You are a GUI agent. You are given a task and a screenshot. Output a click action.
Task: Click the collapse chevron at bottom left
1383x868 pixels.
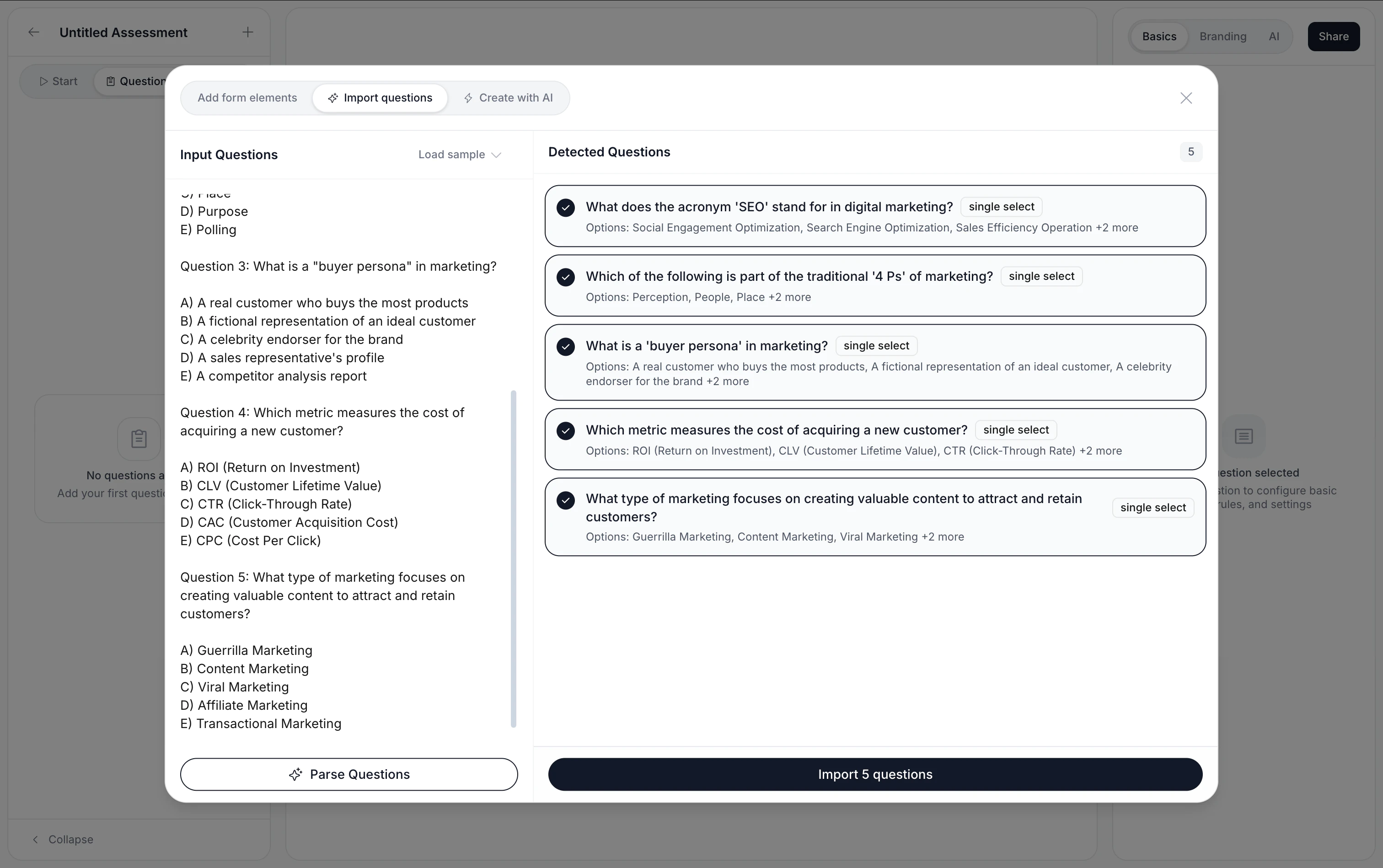point(36,839)
